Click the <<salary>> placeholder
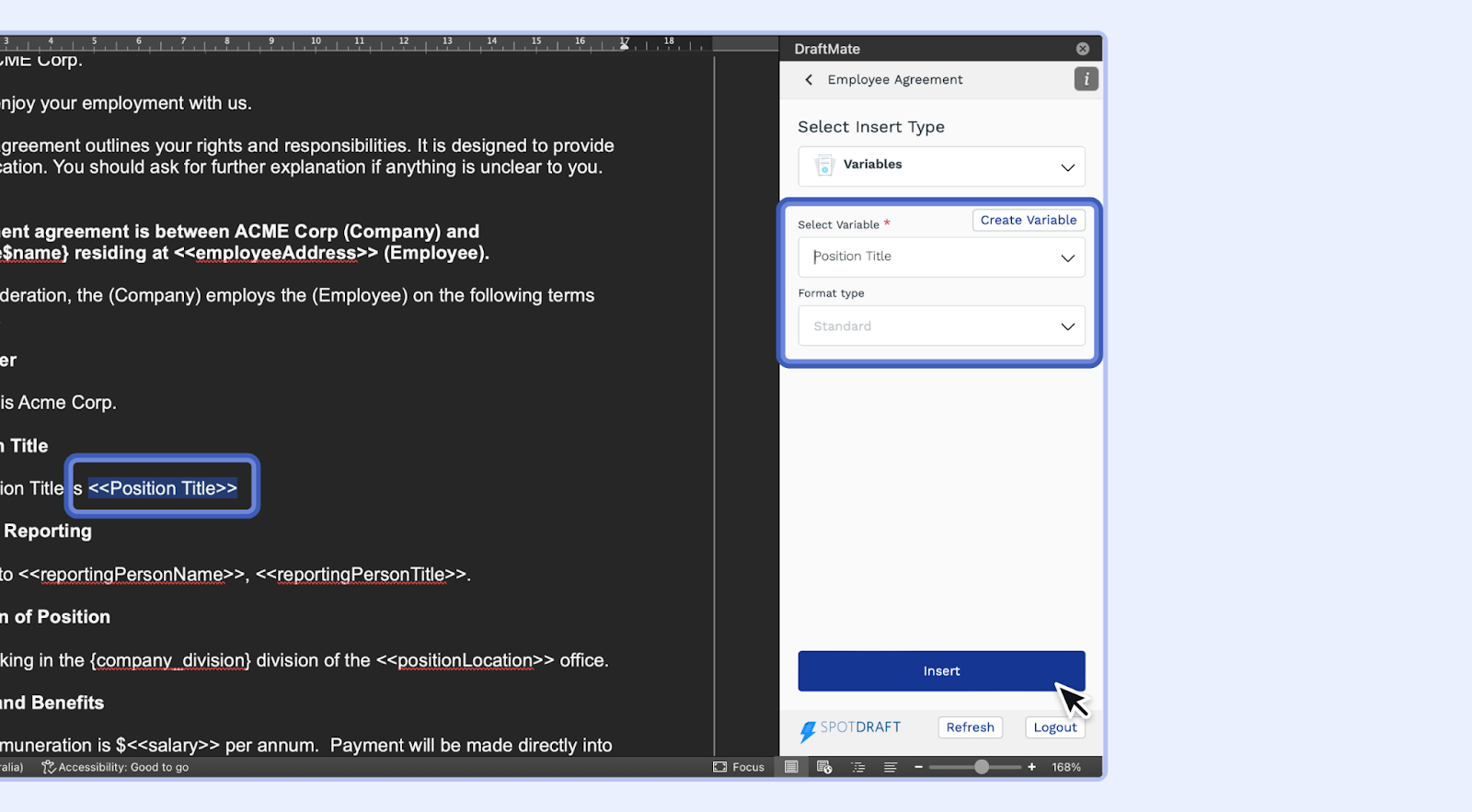The image size is (1472, 812). (173, 746)
